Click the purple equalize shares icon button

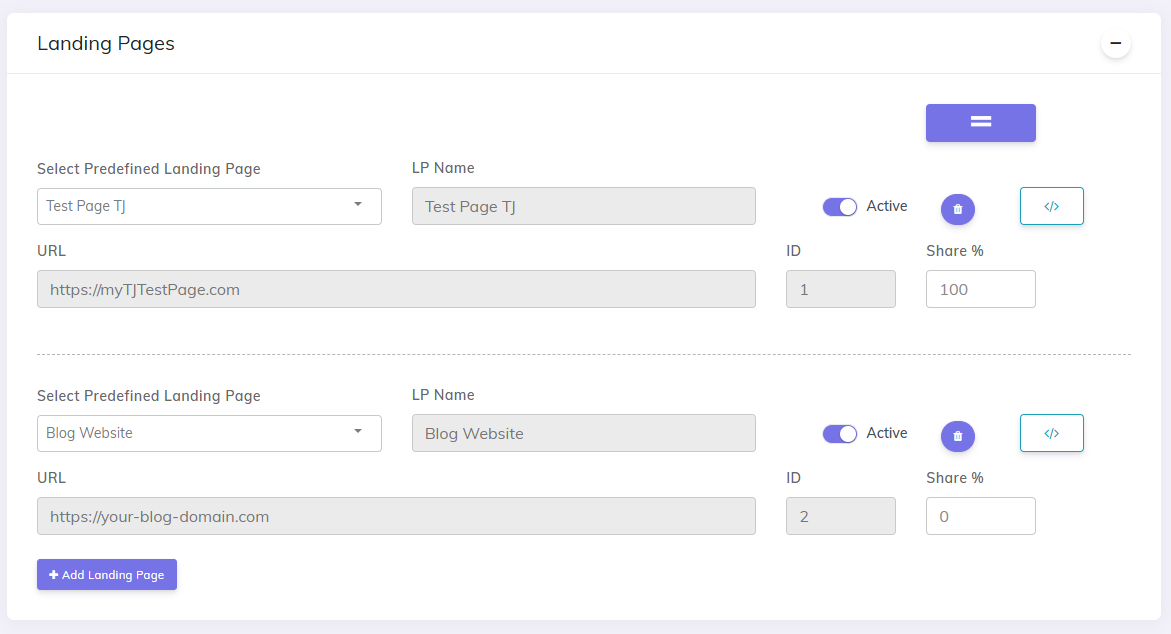tap(980, 123)
